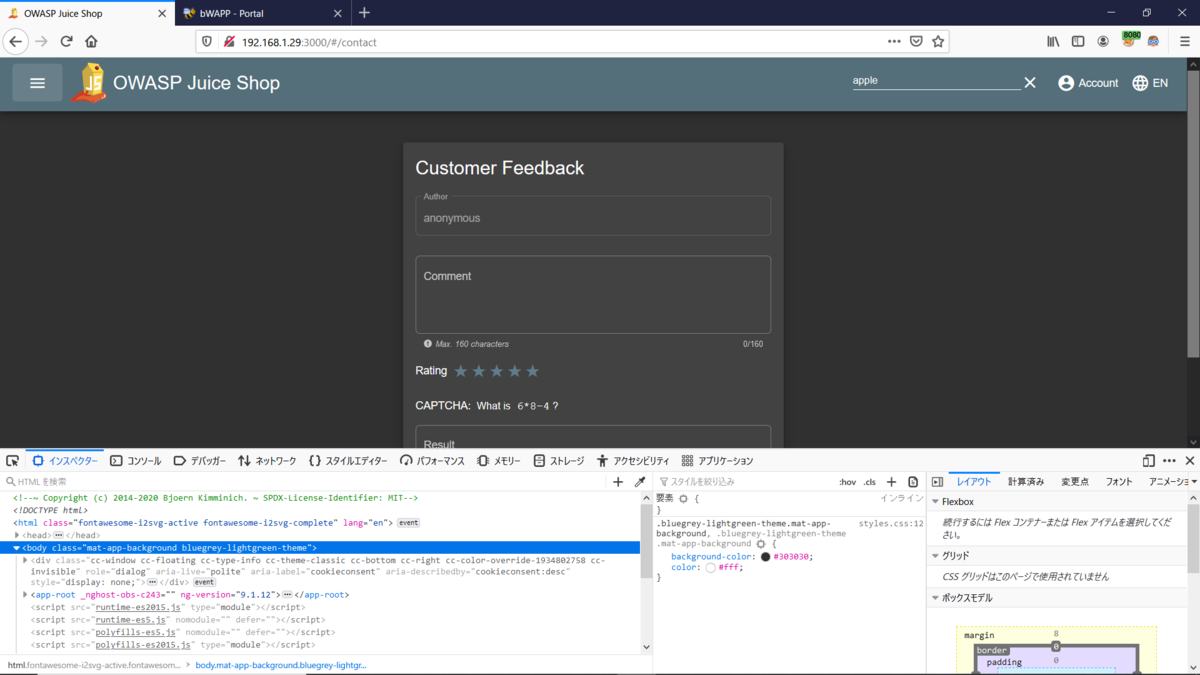This screenshot has height=675, width=1200.
Task: Focus the HTML search field in inspector
Action: [305, 482]
